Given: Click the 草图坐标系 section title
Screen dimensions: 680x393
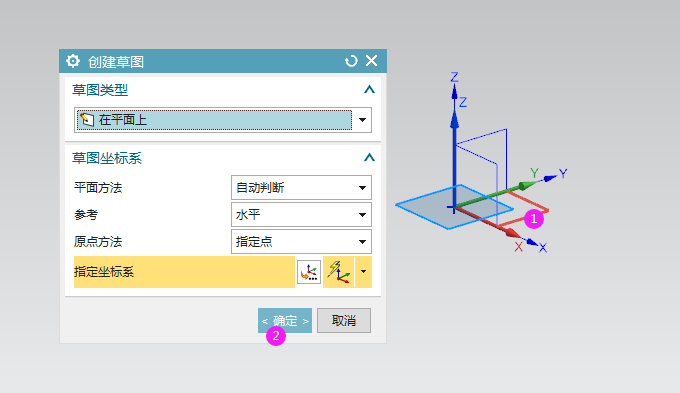Looking at the screenshot, I should (x=107, y=158).
